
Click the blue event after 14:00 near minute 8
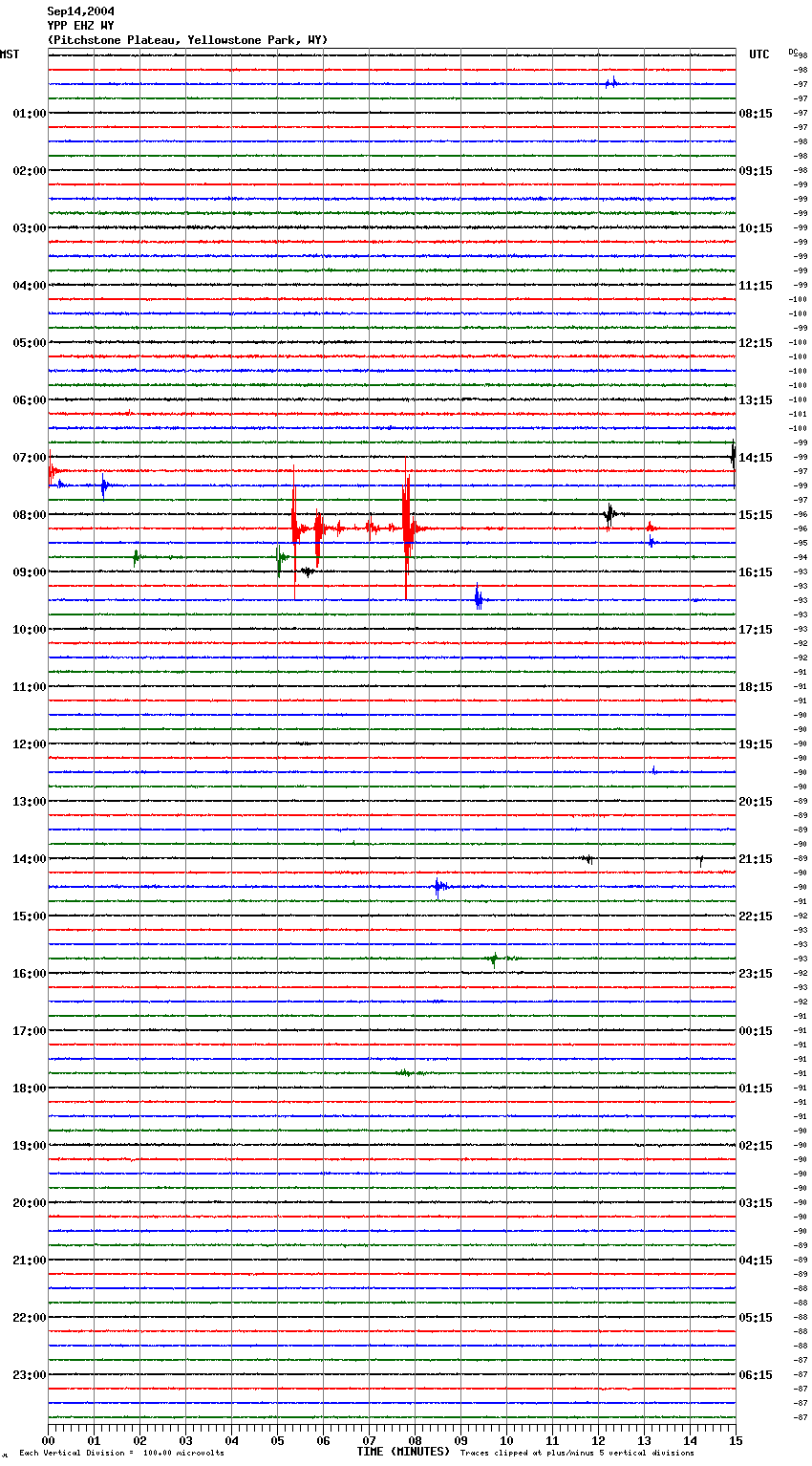(438, 888)
